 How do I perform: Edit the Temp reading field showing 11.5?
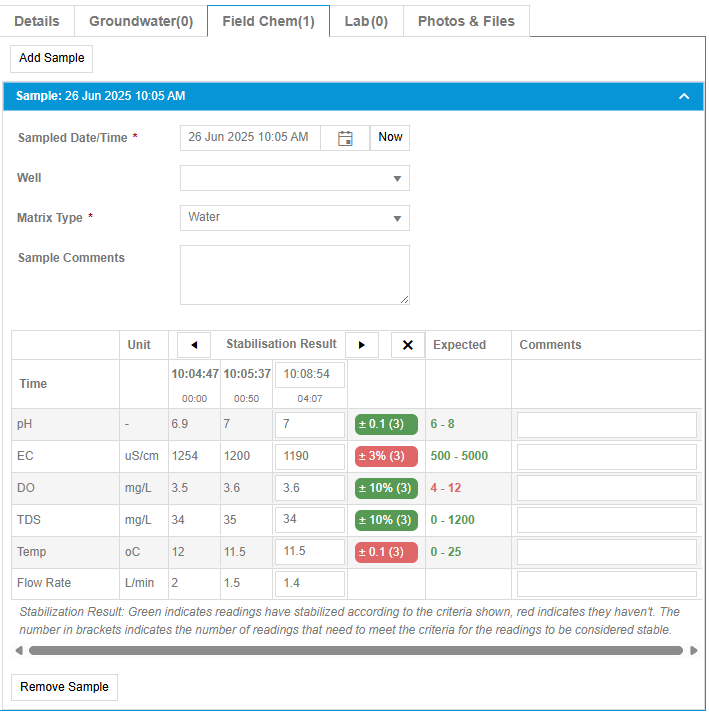310,552
